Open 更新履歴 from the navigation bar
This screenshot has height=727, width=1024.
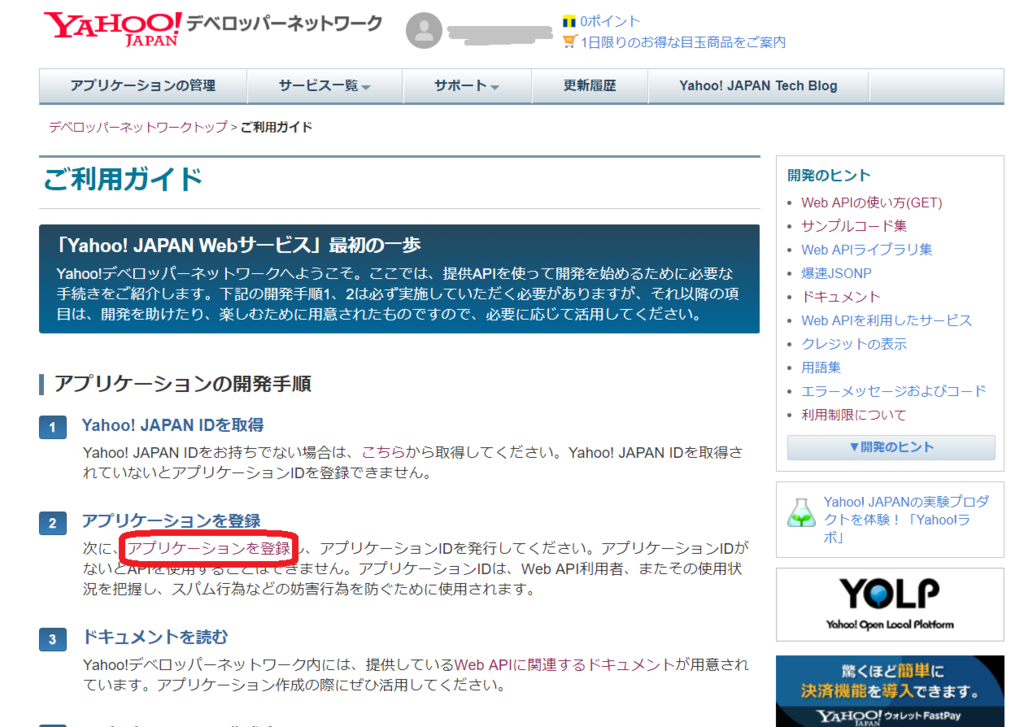coord(590,86)
